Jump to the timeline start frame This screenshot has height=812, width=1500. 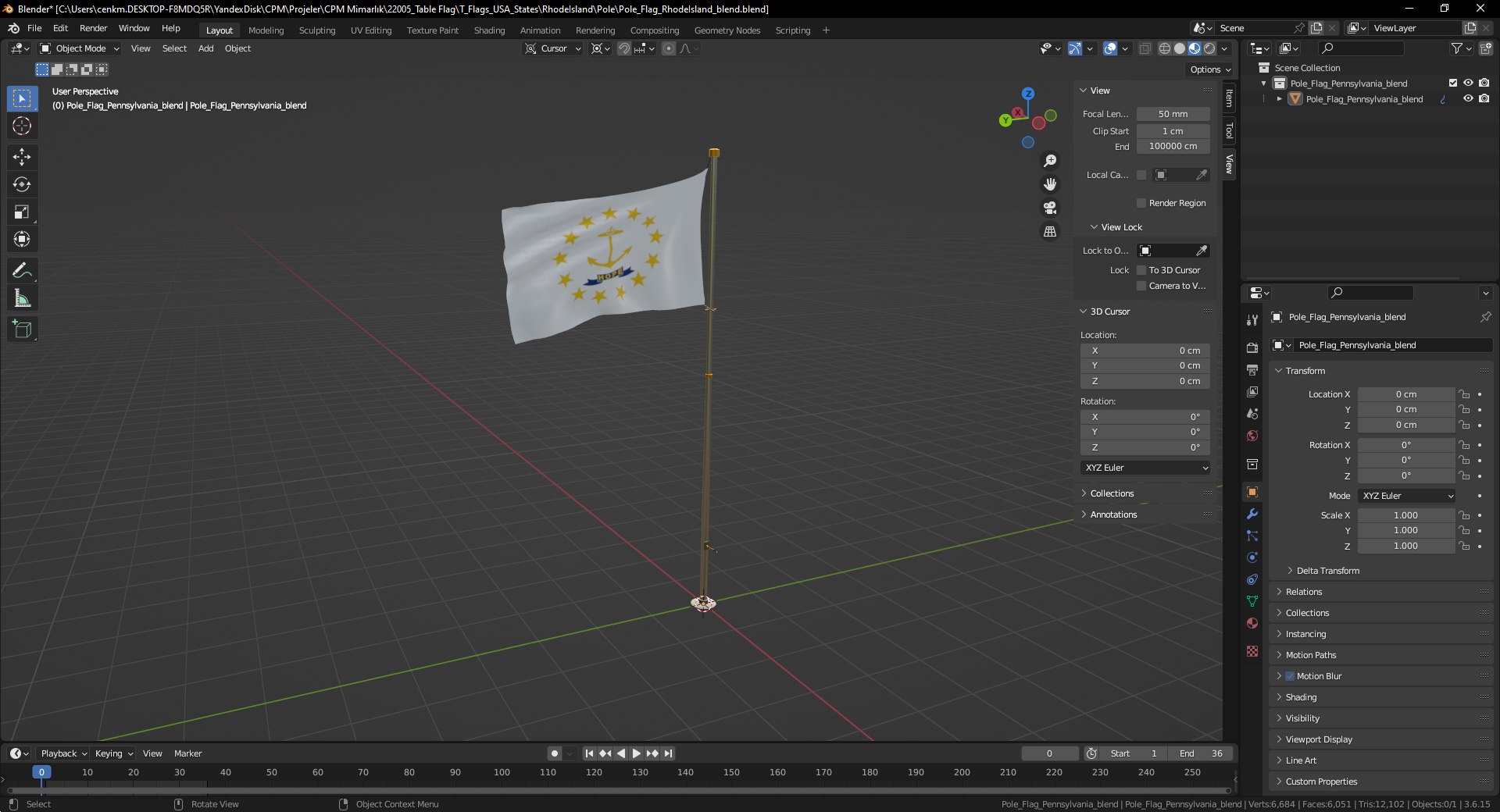(589, 753)
